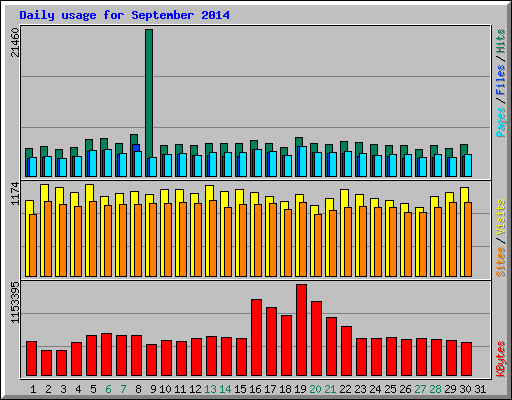Click the yellow 'Visits' legend label
The width and height of the screenshot is (512, 400).
(x=501, y=218)
